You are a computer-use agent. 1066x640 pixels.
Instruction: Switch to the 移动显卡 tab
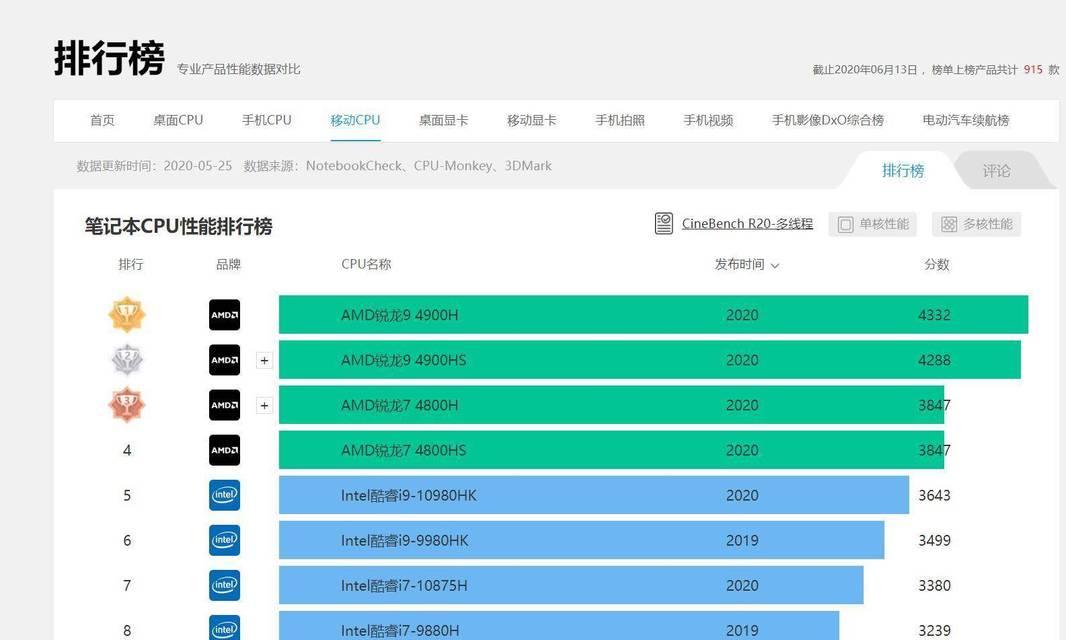pos(532,120)
